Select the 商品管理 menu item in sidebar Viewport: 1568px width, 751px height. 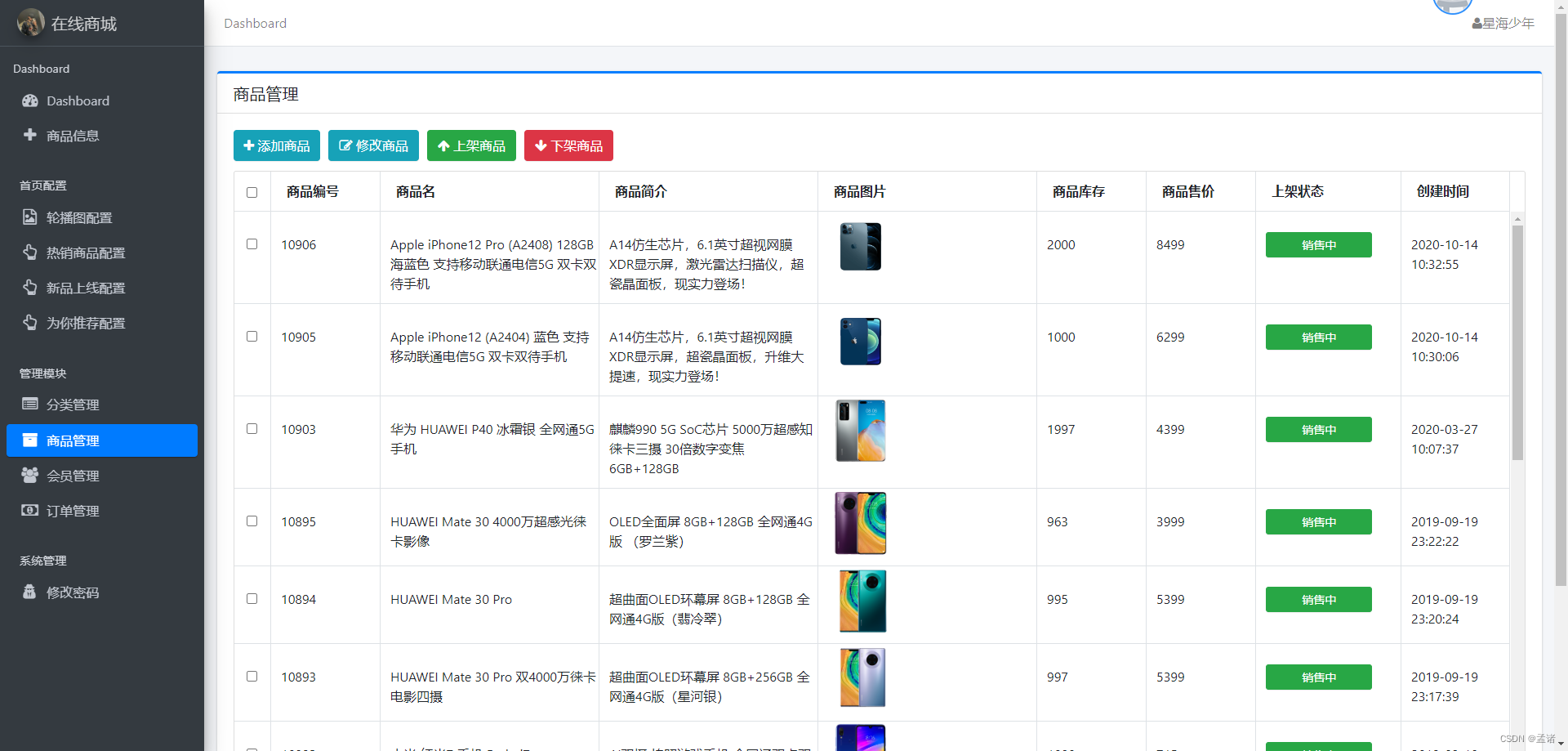(79, 440)
